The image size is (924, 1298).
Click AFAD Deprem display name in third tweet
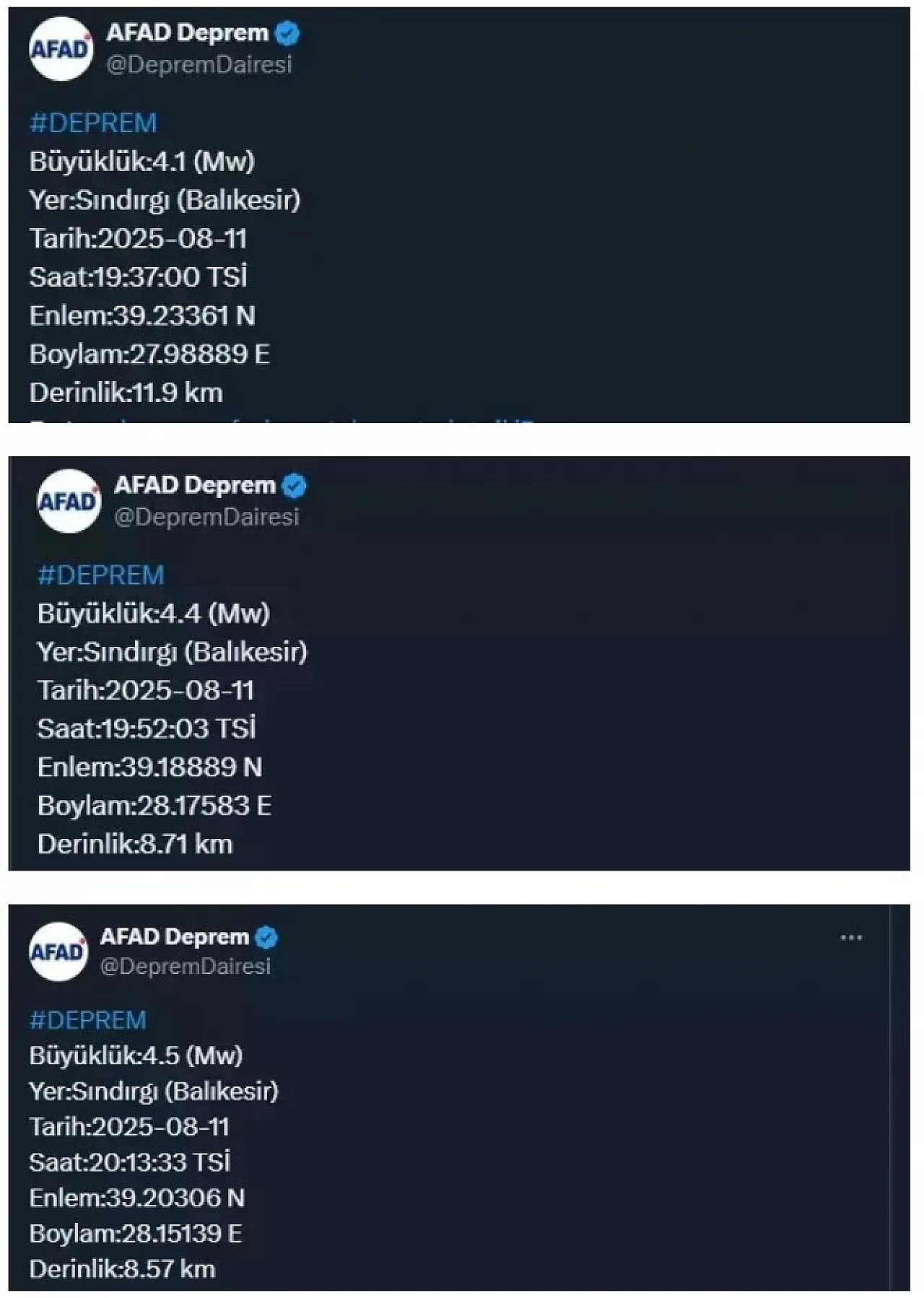pyautogui.click(x=175, y=936)
